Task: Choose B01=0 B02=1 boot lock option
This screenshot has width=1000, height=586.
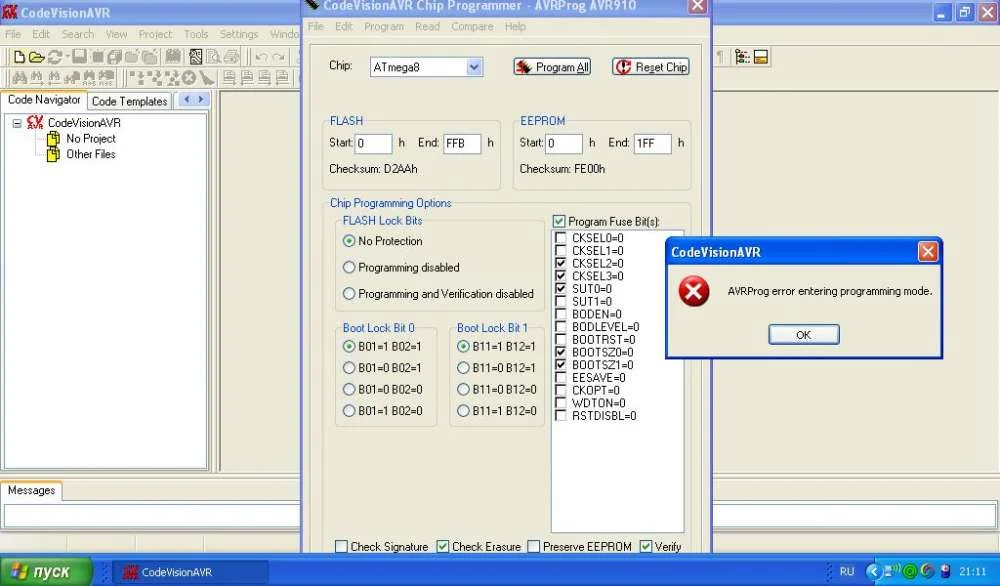Action: coord(349,368)
